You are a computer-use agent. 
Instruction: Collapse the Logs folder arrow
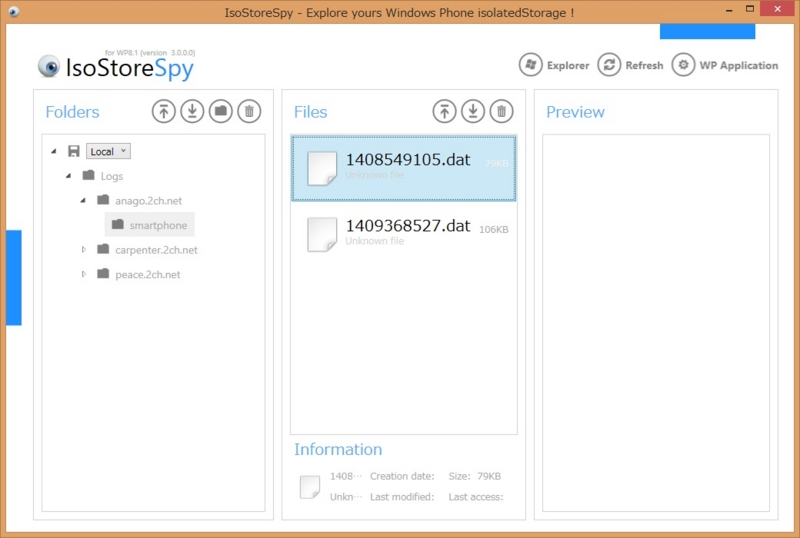pos(68,176)
